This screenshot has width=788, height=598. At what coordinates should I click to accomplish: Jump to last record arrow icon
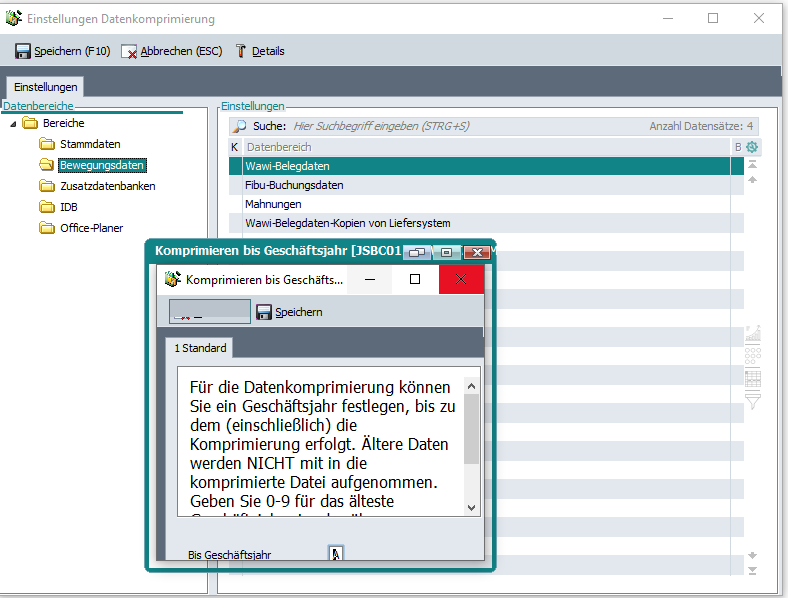pyautogui.click(x=752, y=570)
